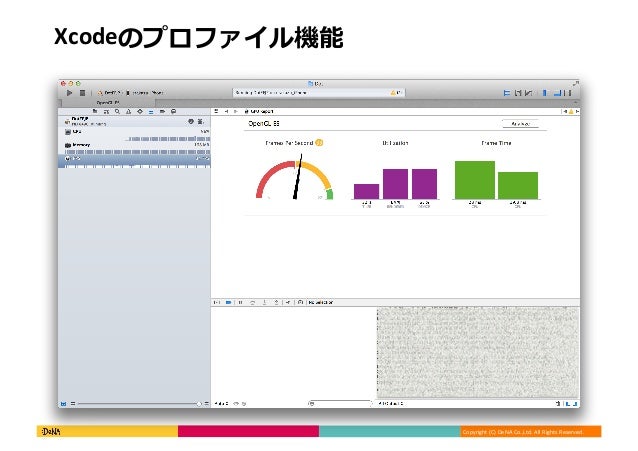Screen dimensions: 638x451
Task: Select the highlighted FPS gauge row
Action: [x=134, y=161]
